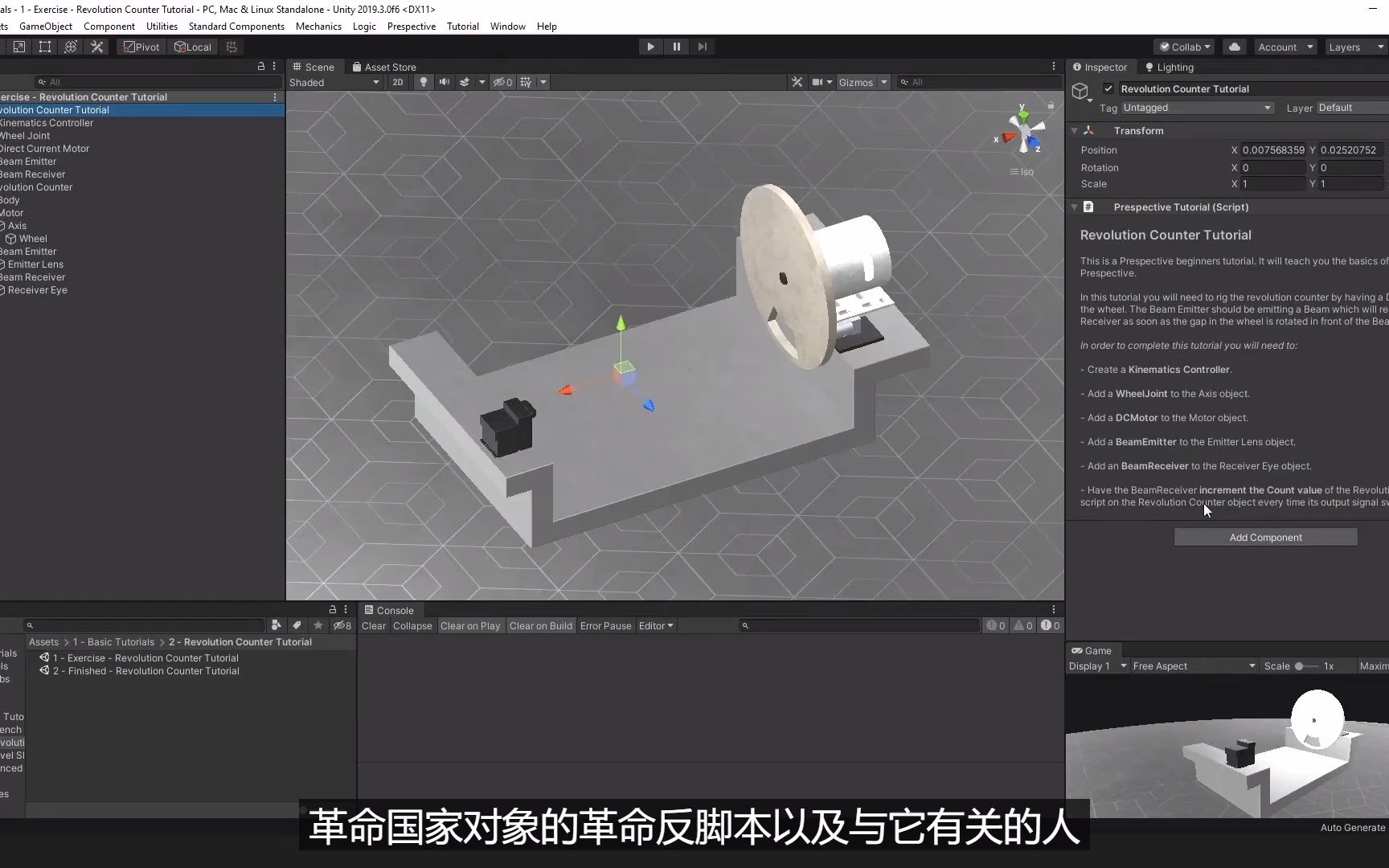Click the Add Component button
This screenshot has width=1389, height=868.
point(1264,537)
